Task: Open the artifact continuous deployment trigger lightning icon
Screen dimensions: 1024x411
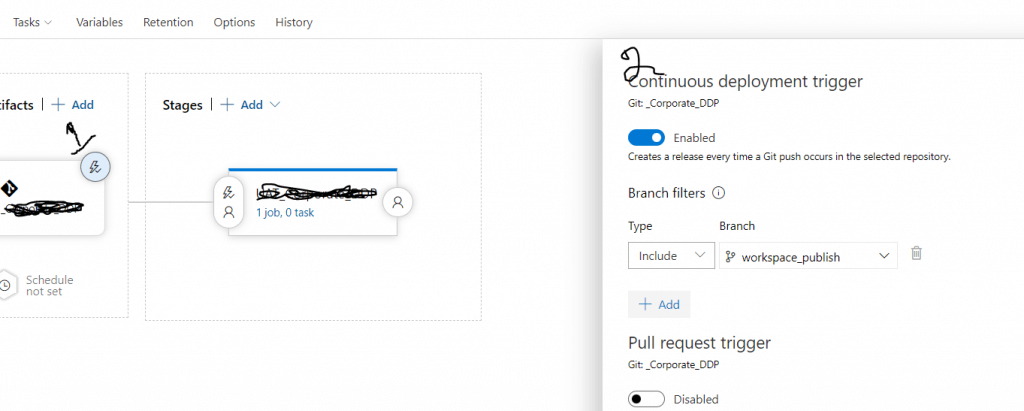Action: pyautogui.click(x=94, y=167)
